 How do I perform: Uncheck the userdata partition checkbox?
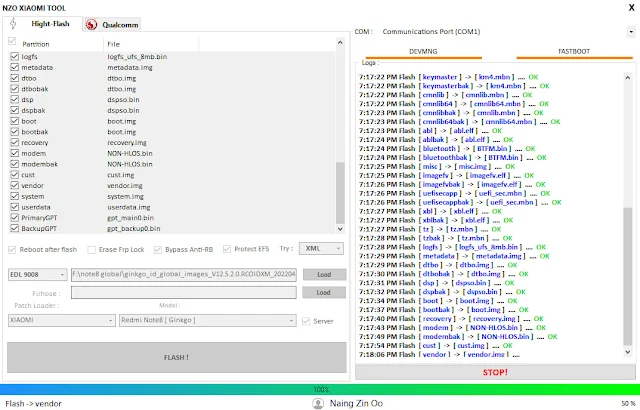click(x=15, y=207)
